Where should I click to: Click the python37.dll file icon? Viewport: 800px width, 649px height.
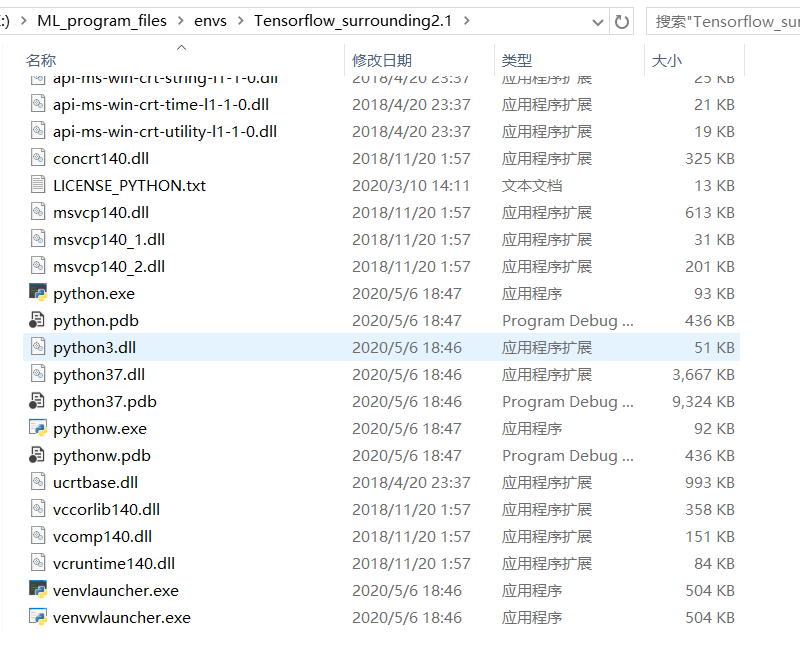pos(38,374)
